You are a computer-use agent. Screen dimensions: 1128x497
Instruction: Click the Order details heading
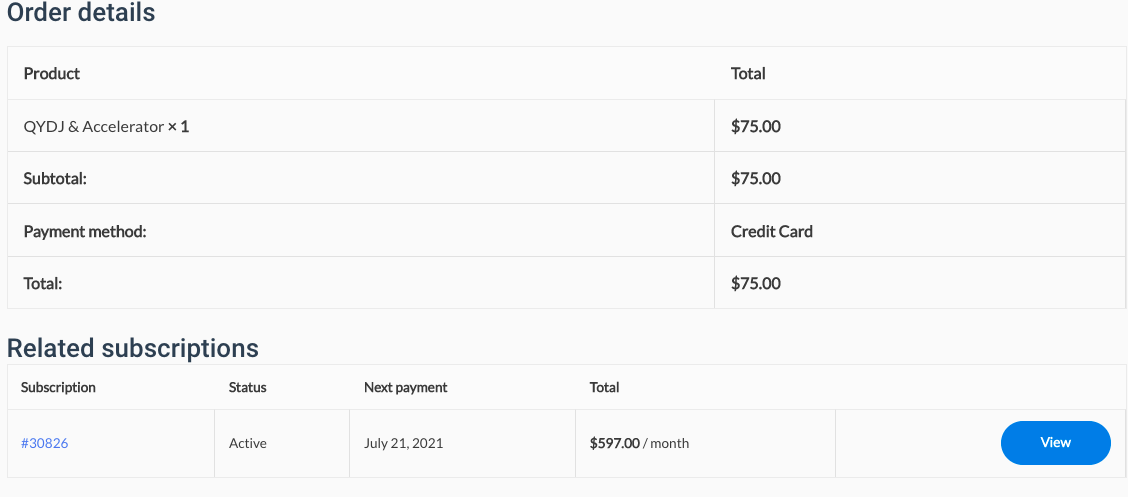tap(81, 13)
